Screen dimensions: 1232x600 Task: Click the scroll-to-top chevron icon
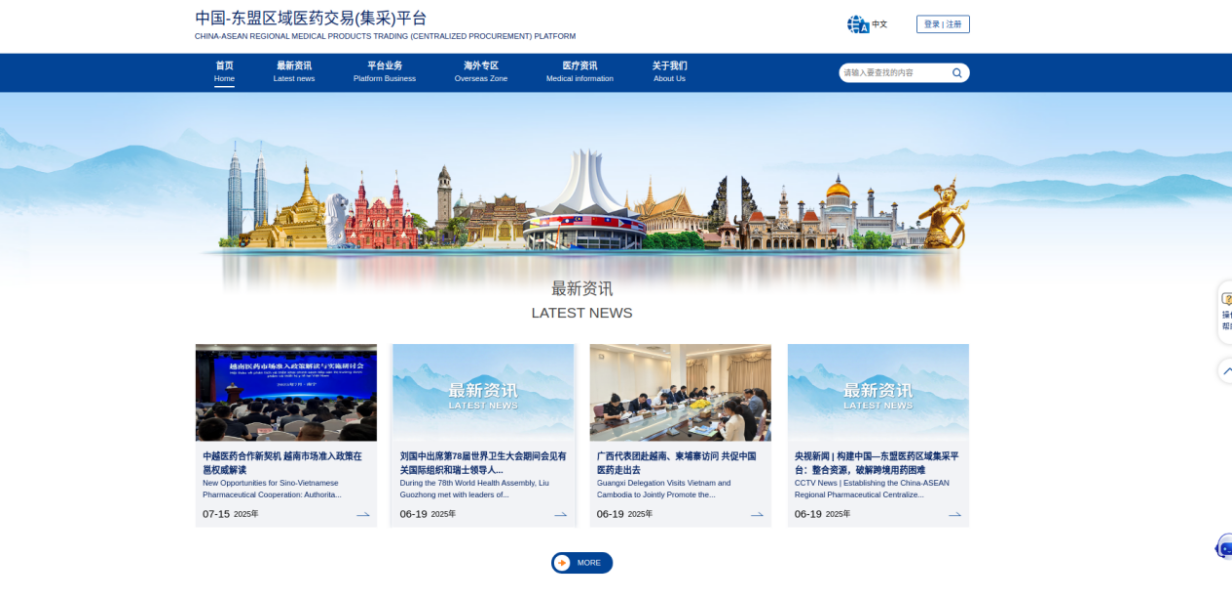(1226, 371)
